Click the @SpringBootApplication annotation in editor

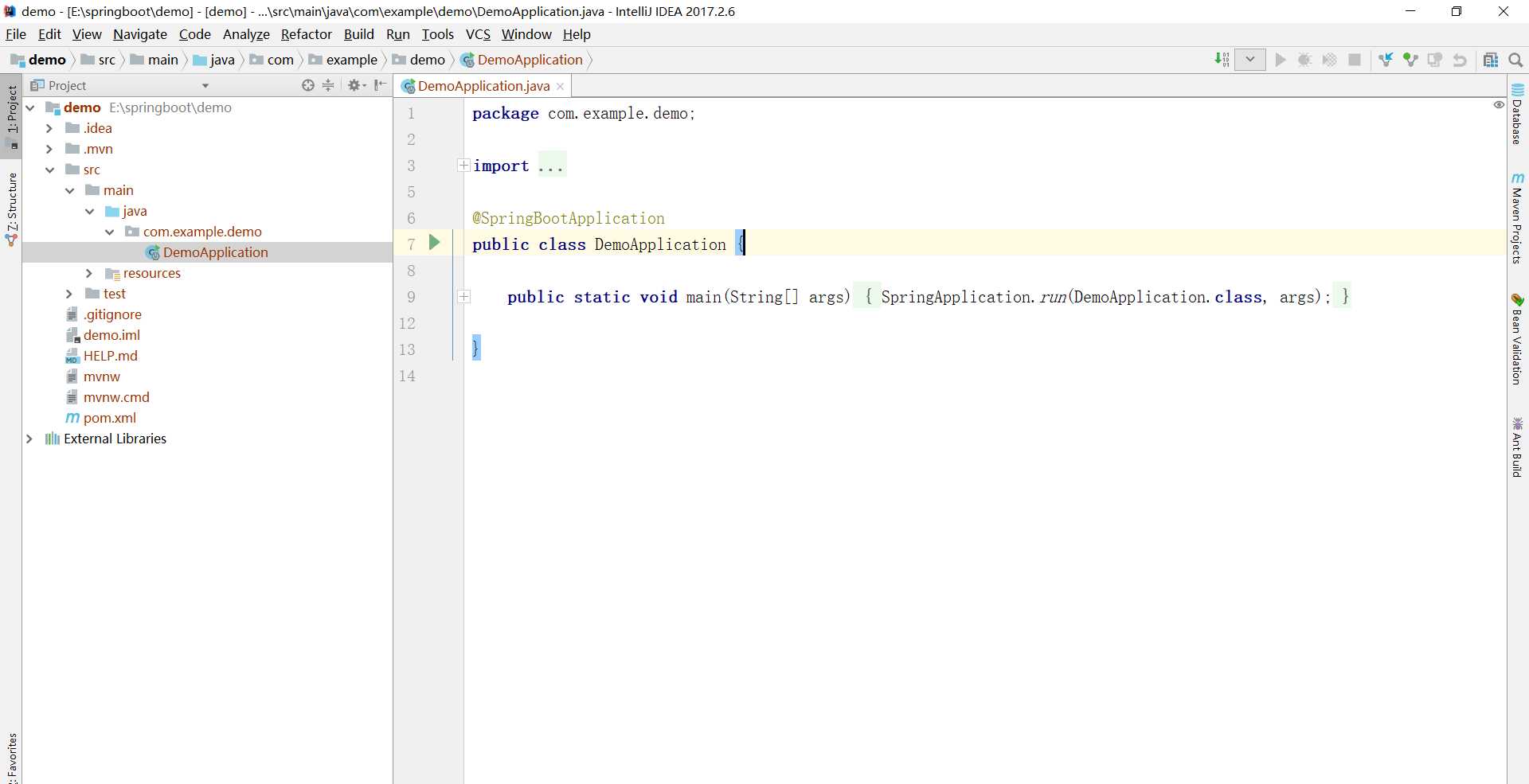tap(569, 218)
